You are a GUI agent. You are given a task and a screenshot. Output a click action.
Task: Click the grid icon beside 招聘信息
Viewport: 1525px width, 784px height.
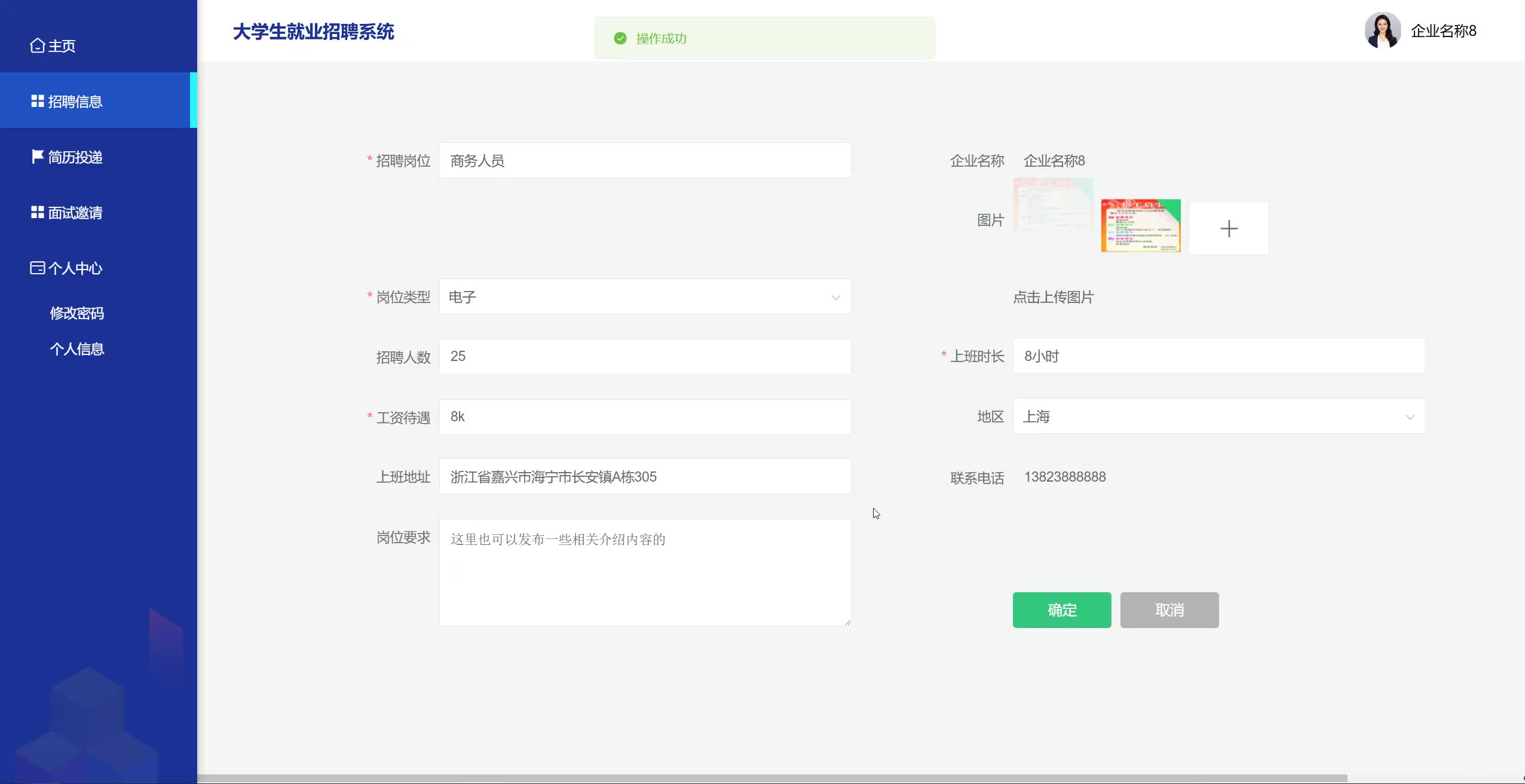click(38, 101)
